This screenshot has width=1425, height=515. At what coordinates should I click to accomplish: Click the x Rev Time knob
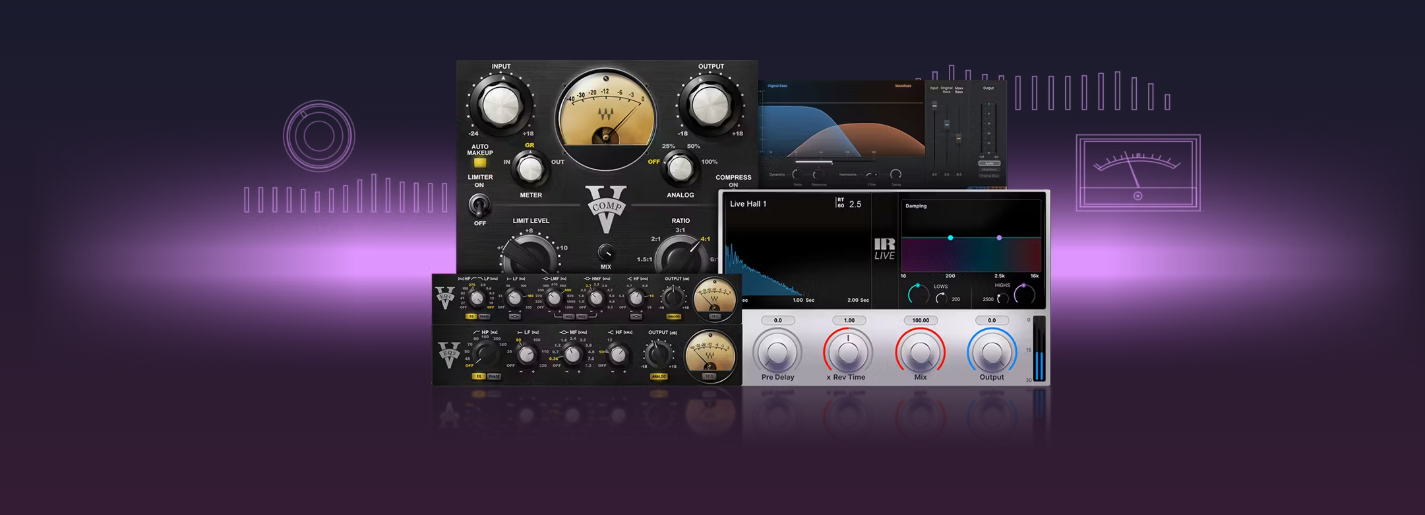[x=848, y=352]
